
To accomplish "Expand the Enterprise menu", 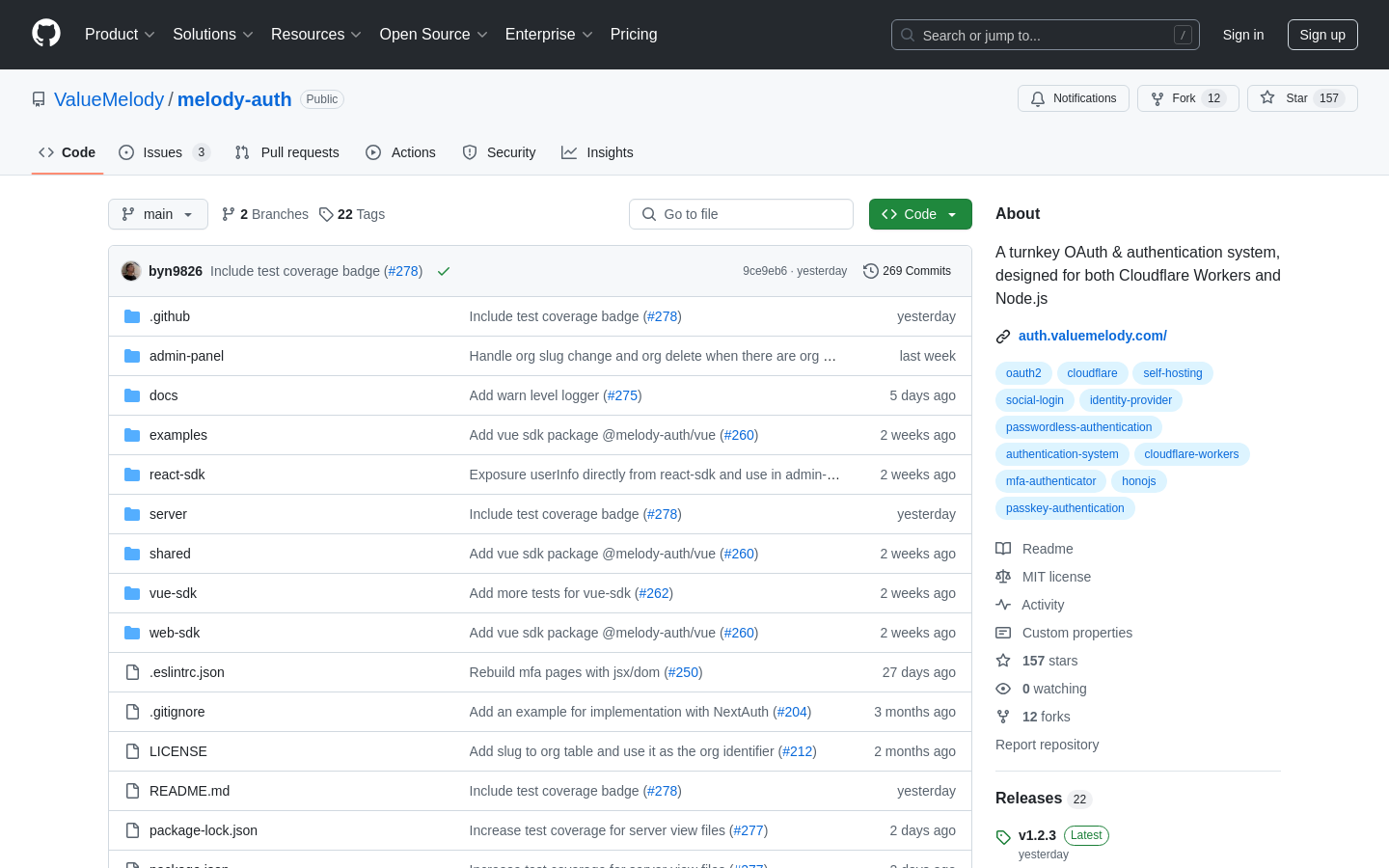I will pos(549,34).
